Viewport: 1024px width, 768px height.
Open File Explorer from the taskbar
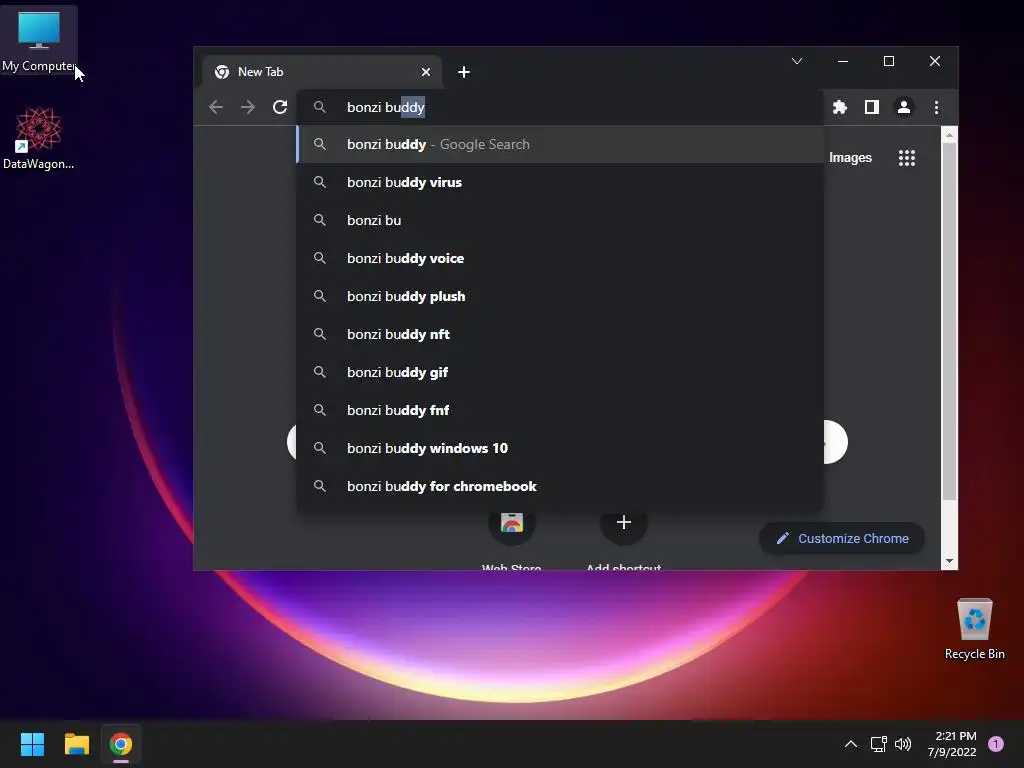(x=76, y=744)
